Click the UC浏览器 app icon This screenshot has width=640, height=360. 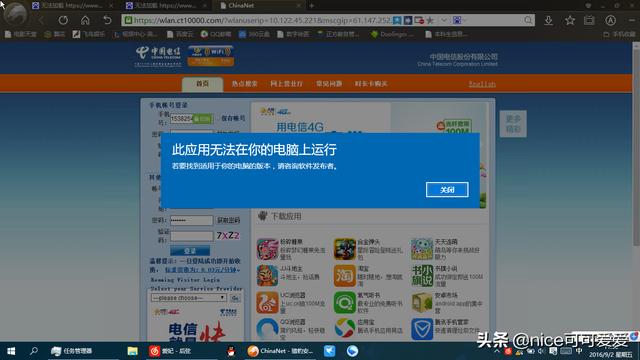click(x=267, y=302)
